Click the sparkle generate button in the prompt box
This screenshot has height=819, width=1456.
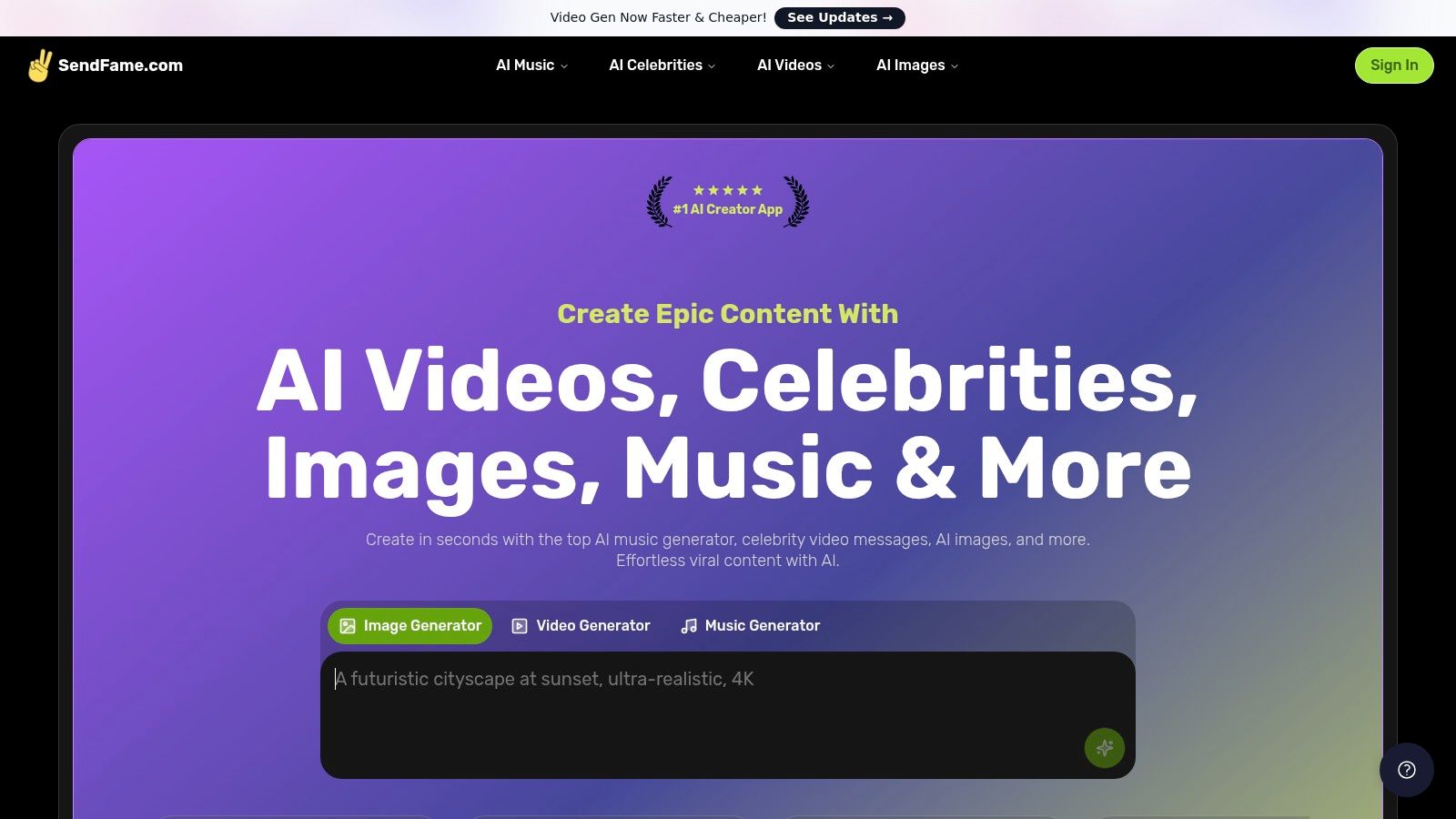[x=1105, y=748]
